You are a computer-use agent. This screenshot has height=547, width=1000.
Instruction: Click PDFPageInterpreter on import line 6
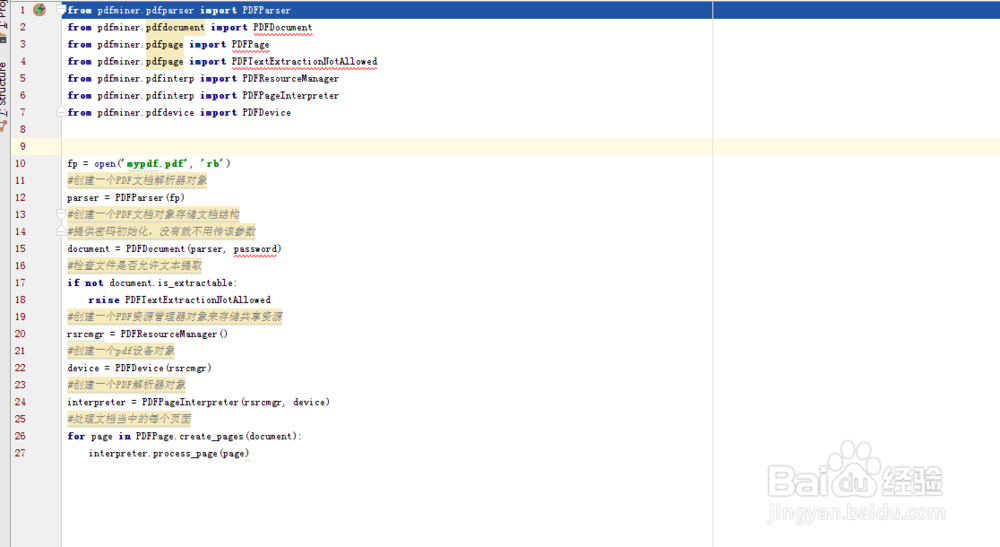point(290,96)
